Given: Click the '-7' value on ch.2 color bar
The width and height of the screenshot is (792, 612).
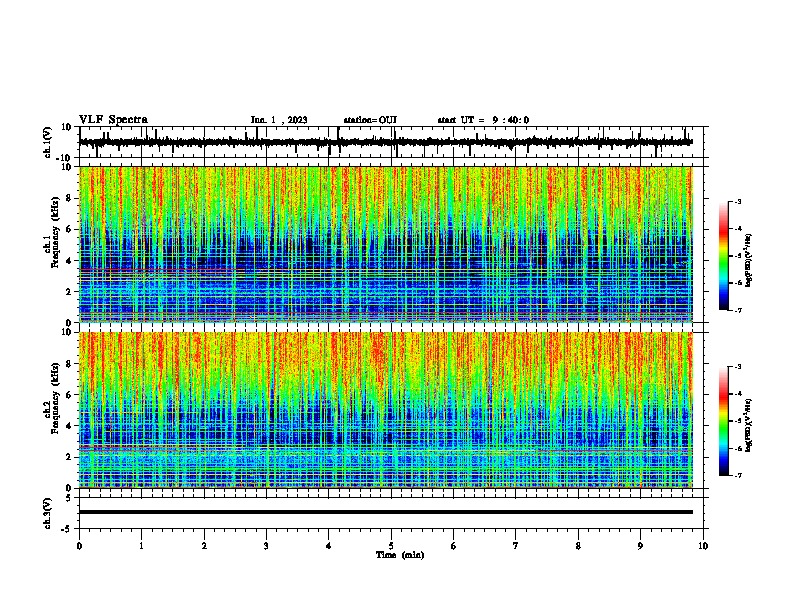Looking at the screenshot, I should 737,475.
